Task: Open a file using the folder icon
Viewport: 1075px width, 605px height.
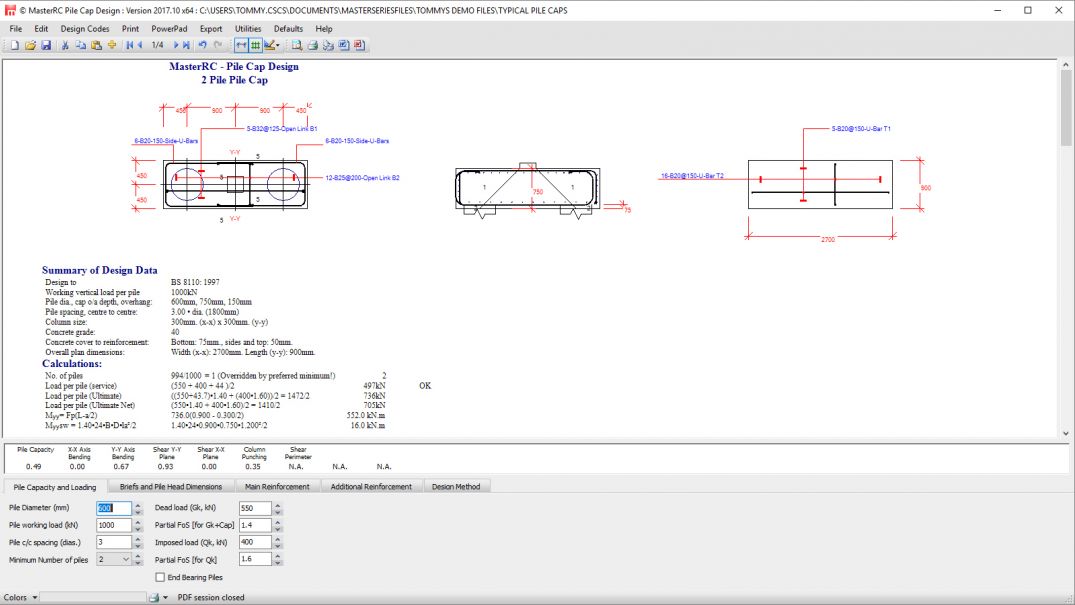Action: [30, 45]
